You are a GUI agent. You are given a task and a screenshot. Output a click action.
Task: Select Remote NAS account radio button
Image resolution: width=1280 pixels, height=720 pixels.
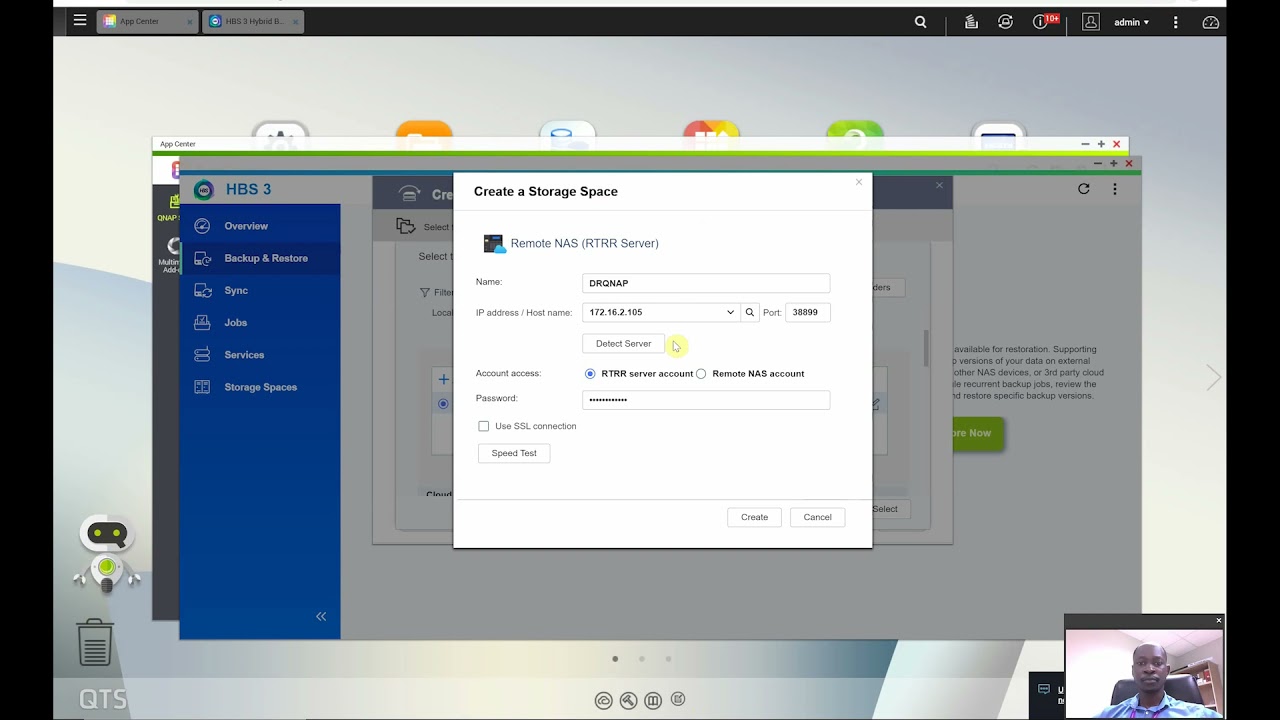[x=701, y=374]
